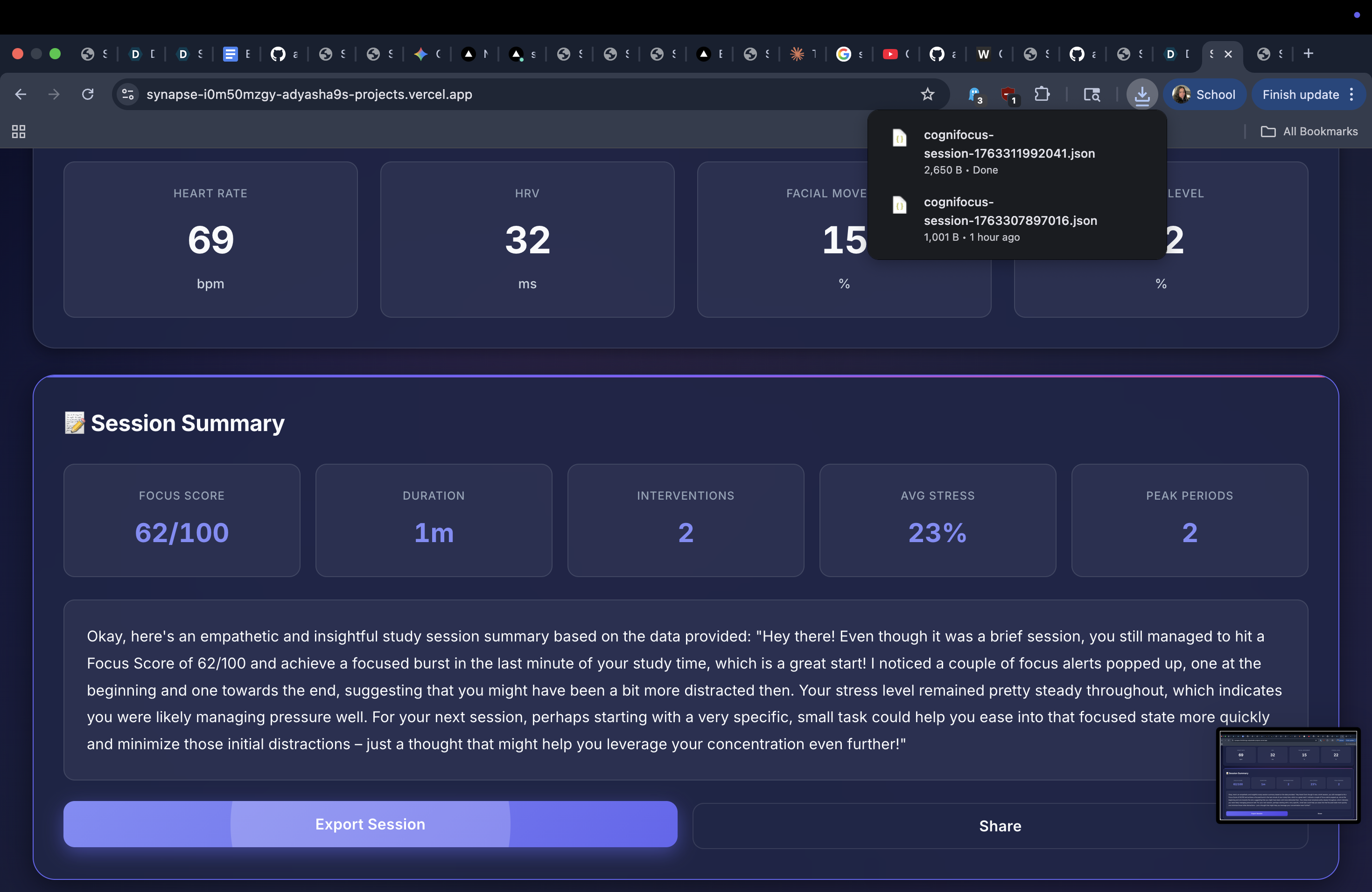Viewport: 1372px width, 892px height.
Task: Reload the current page
Action: 88,94
